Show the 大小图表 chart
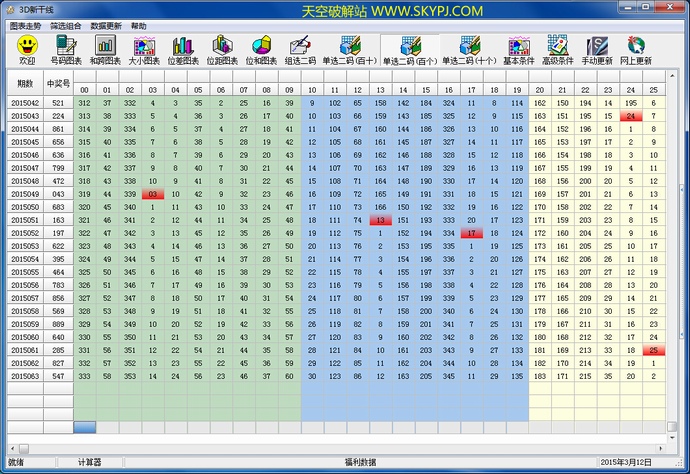The image size is (690, 474). coord(145,50)
